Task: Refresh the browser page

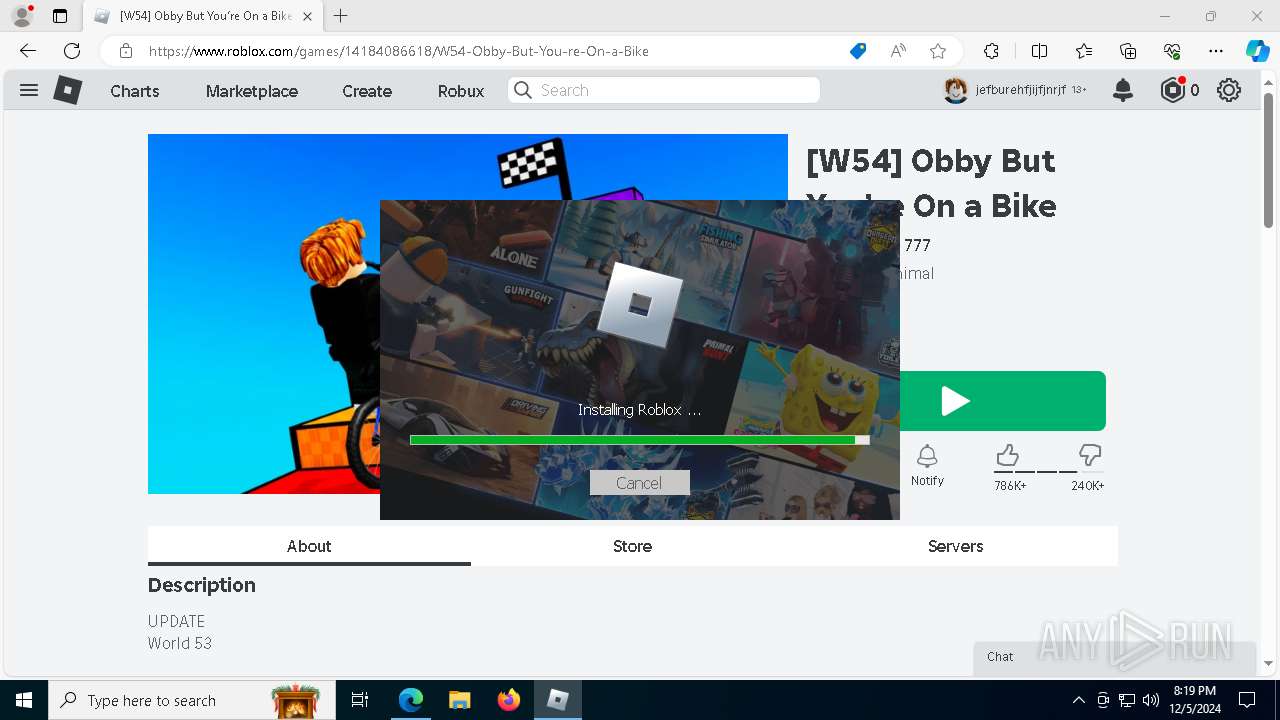Action: (x=72, y=51)
